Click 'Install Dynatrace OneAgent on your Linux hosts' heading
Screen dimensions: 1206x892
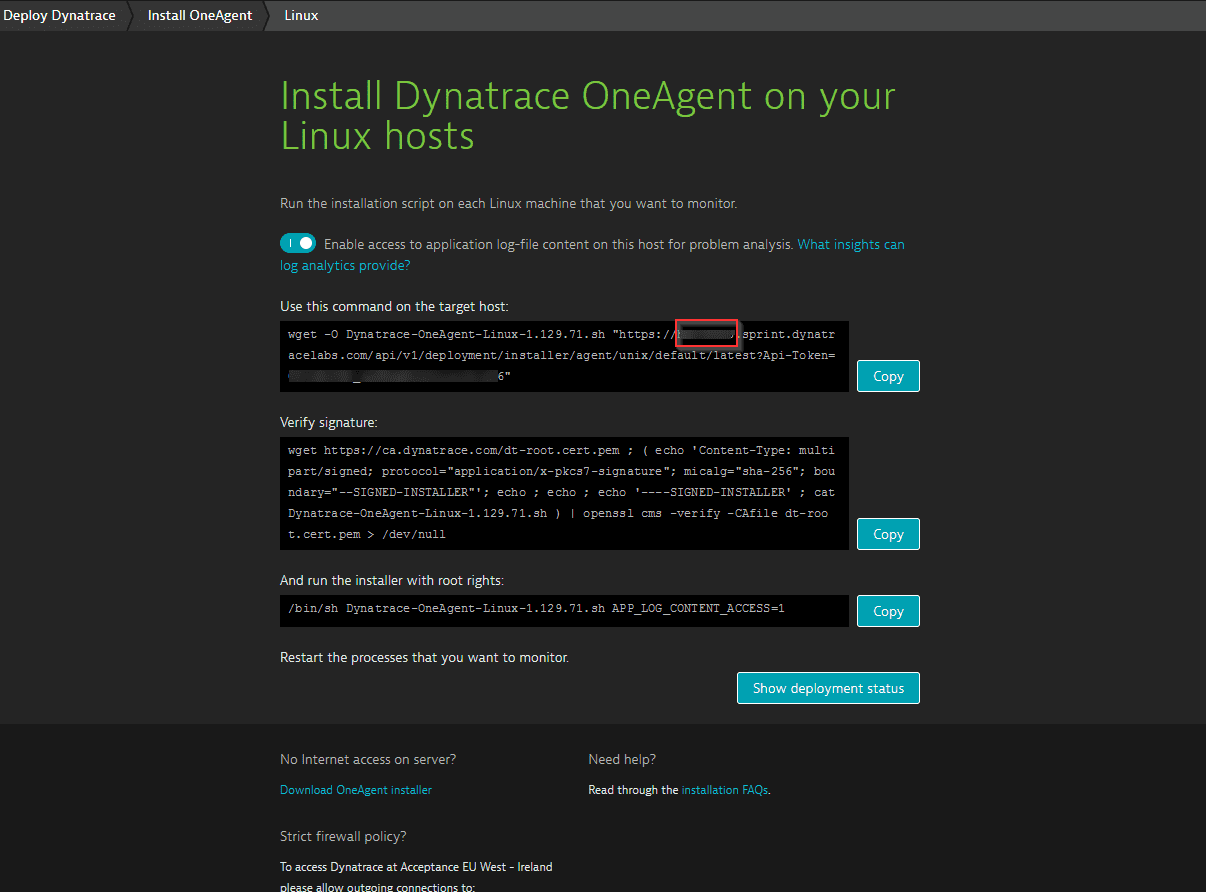[588, 116]
